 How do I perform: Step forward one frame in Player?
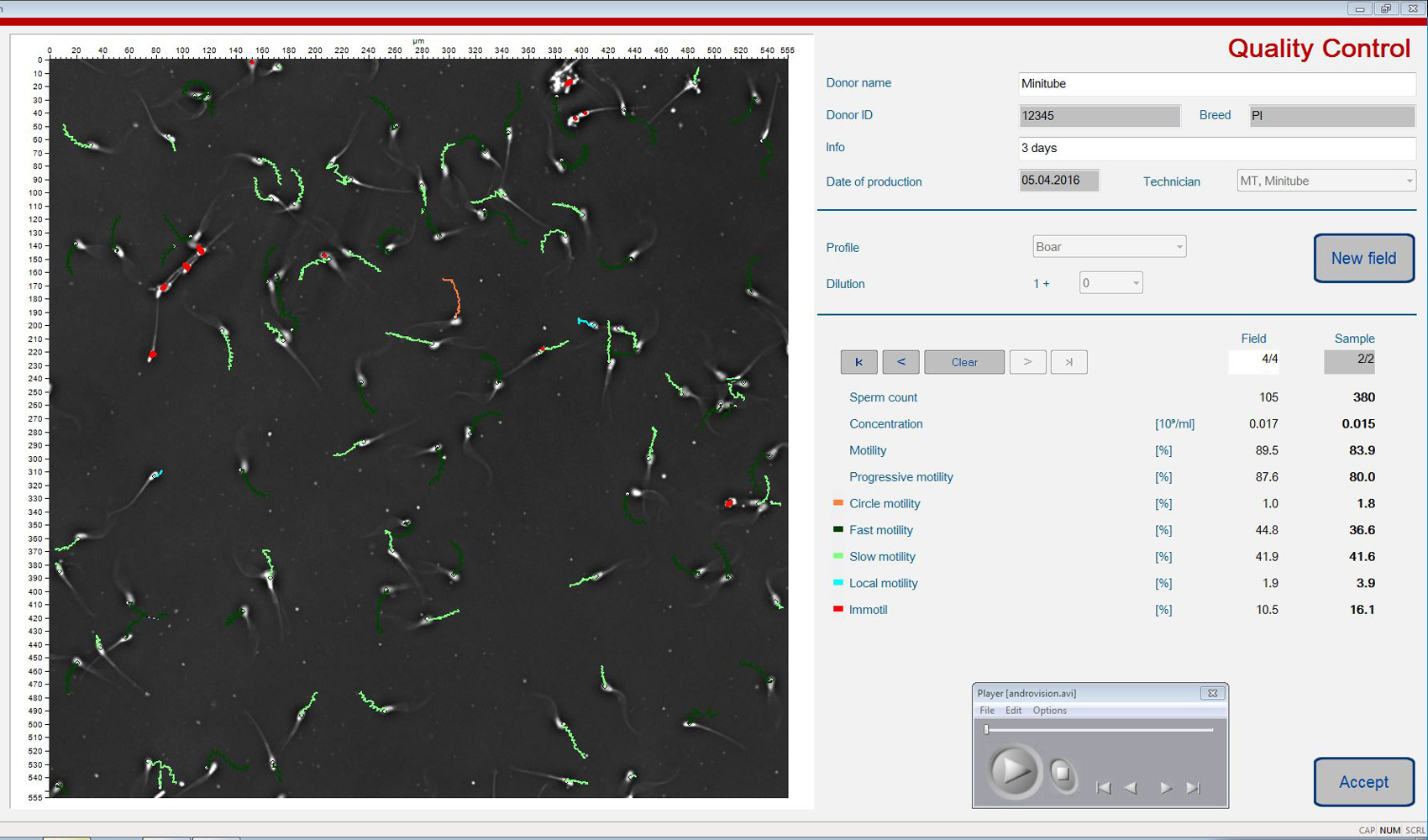pos(1165,788)
